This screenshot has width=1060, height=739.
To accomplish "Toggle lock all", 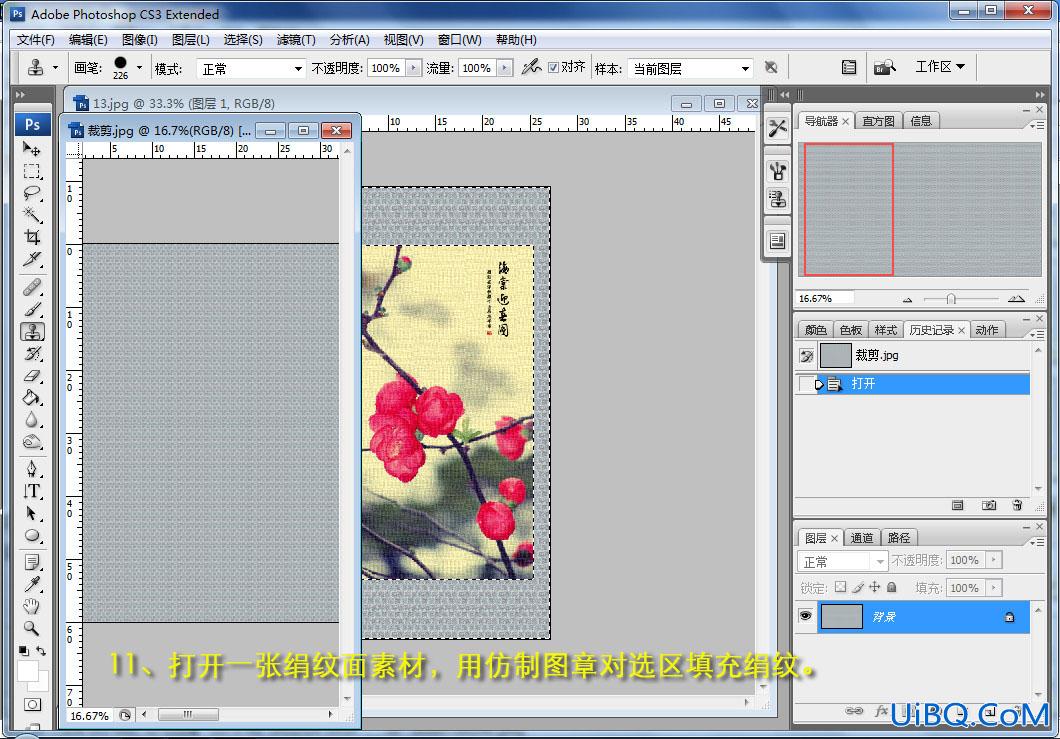I will click(x=892, y=587).
